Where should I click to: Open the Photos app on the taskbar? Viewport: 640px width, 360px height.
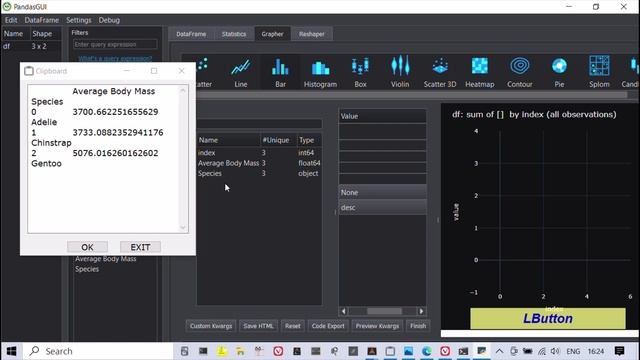(x=408, y=351)
